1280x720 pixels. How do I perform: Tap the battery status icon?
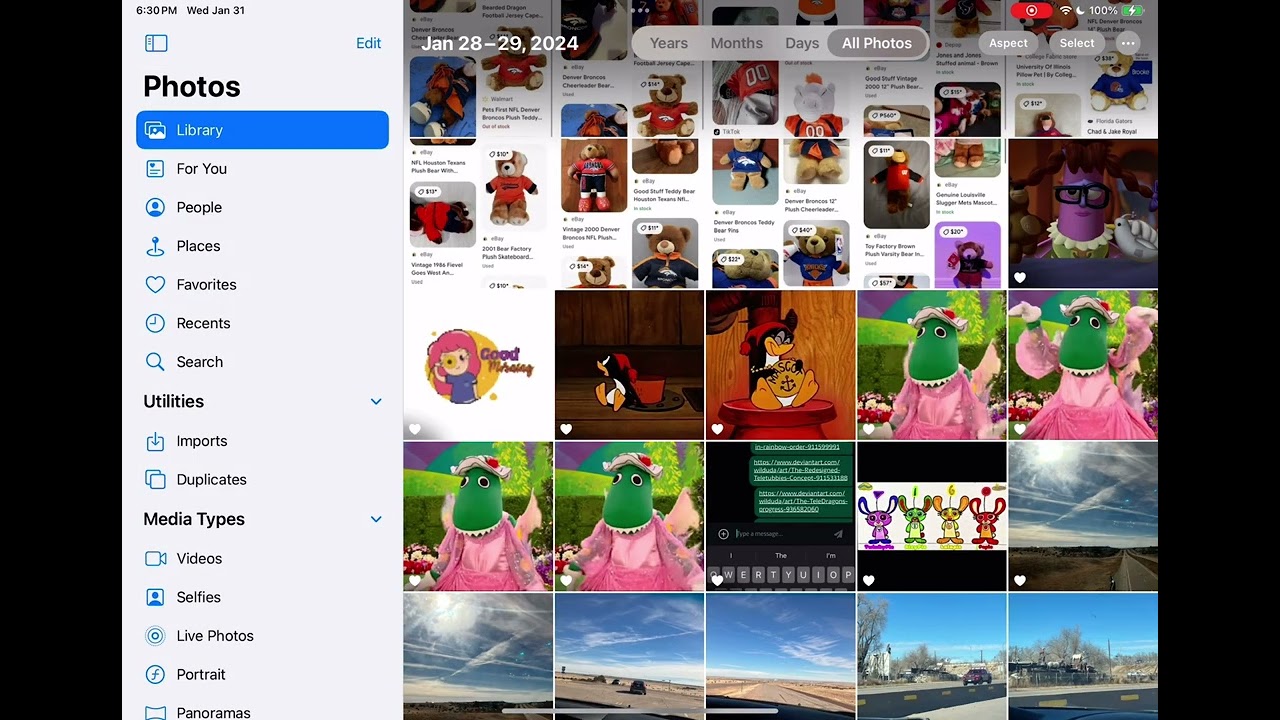pos(1133,10)
